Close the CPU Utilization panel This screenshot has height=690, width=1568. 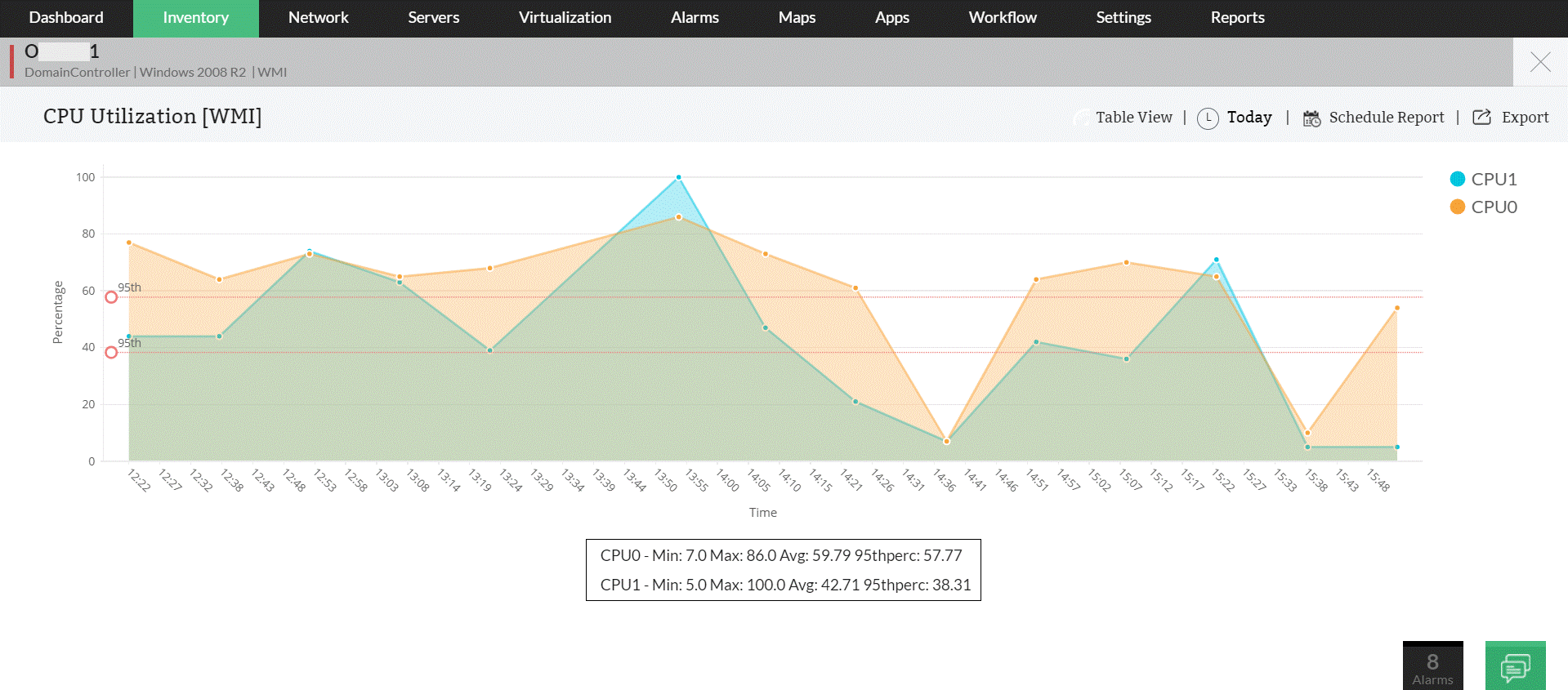pos(1540,62)
